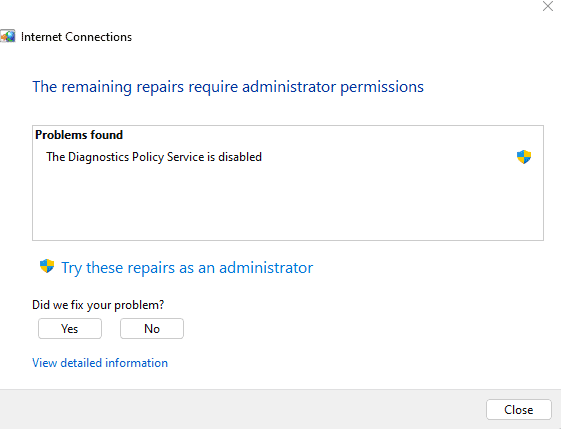Screen dimensions: 561x429
Task: Click the word detailed in the bottom link
Action: (81, 363)
